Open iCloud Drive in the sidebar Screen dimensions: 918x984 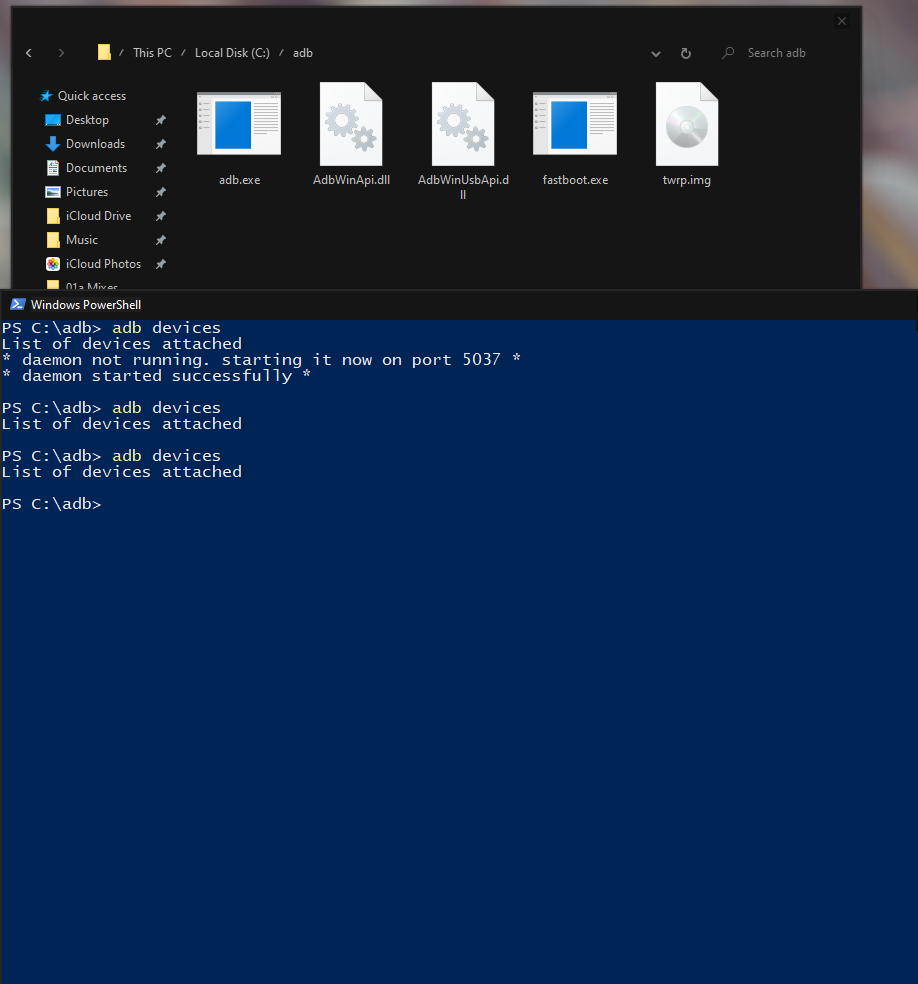click(x=99, y=215)
